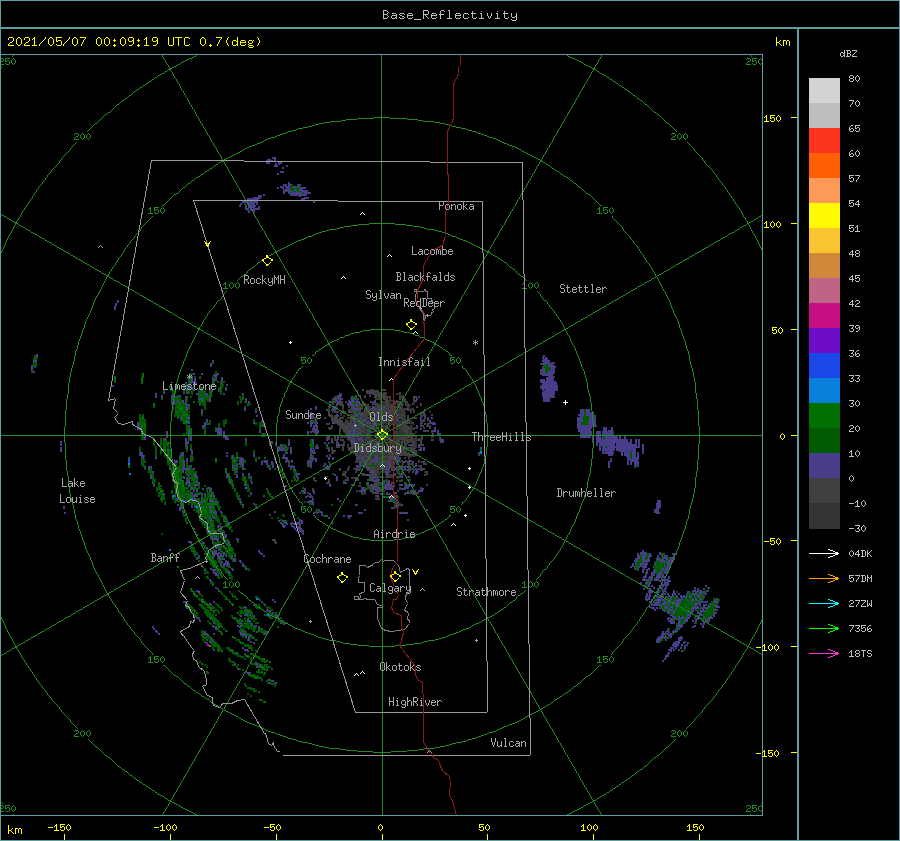Click the magenta 18TS arrow in legend
900x841 pixels.
point(824,653)
